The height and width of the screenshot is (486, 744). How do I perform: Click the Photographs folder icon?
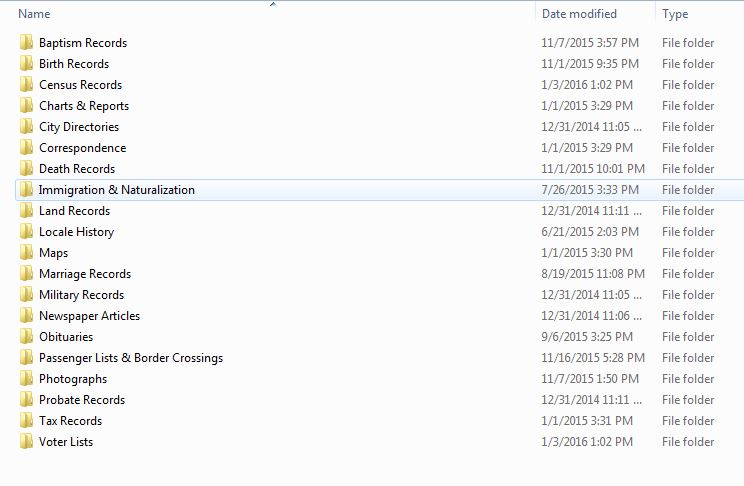[27, 379]
